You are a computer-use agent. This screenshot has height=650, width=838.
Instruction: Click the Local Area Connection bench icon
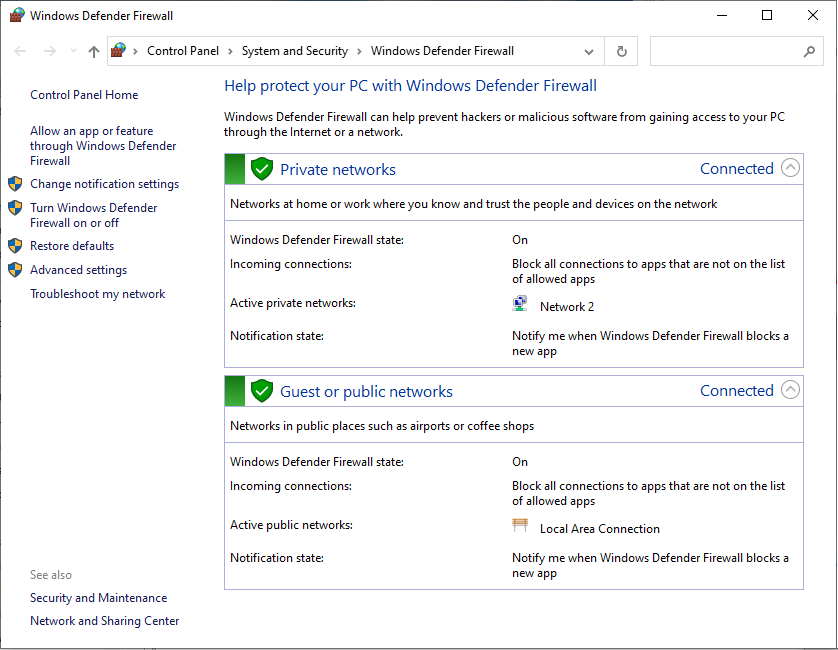pos(519,525)
